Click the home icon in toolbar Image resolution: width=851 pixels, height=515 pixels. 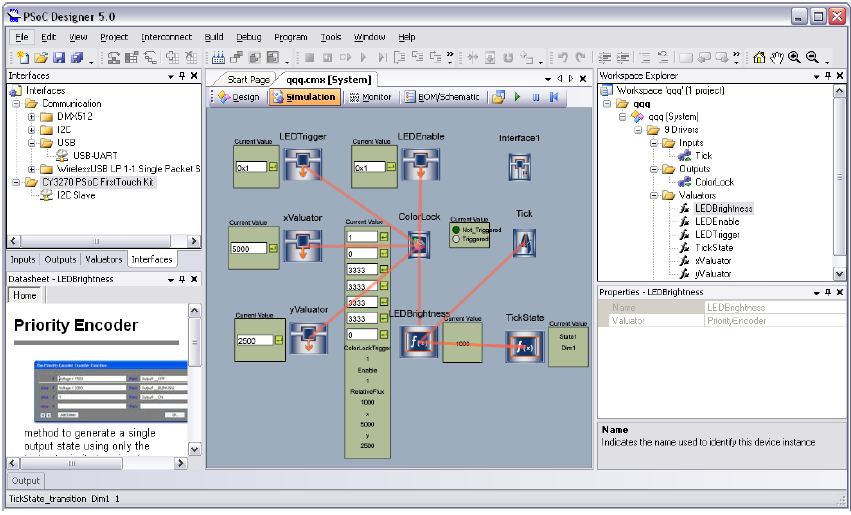[x=759, y=57]
